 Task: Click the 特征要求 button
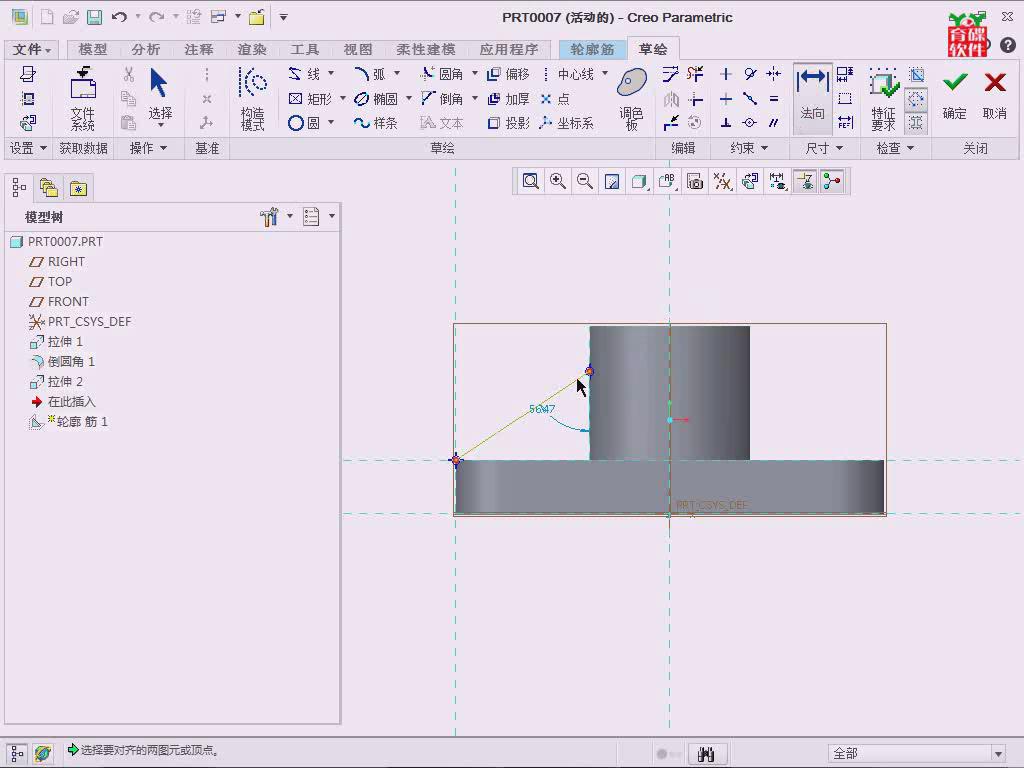point(884,98)
